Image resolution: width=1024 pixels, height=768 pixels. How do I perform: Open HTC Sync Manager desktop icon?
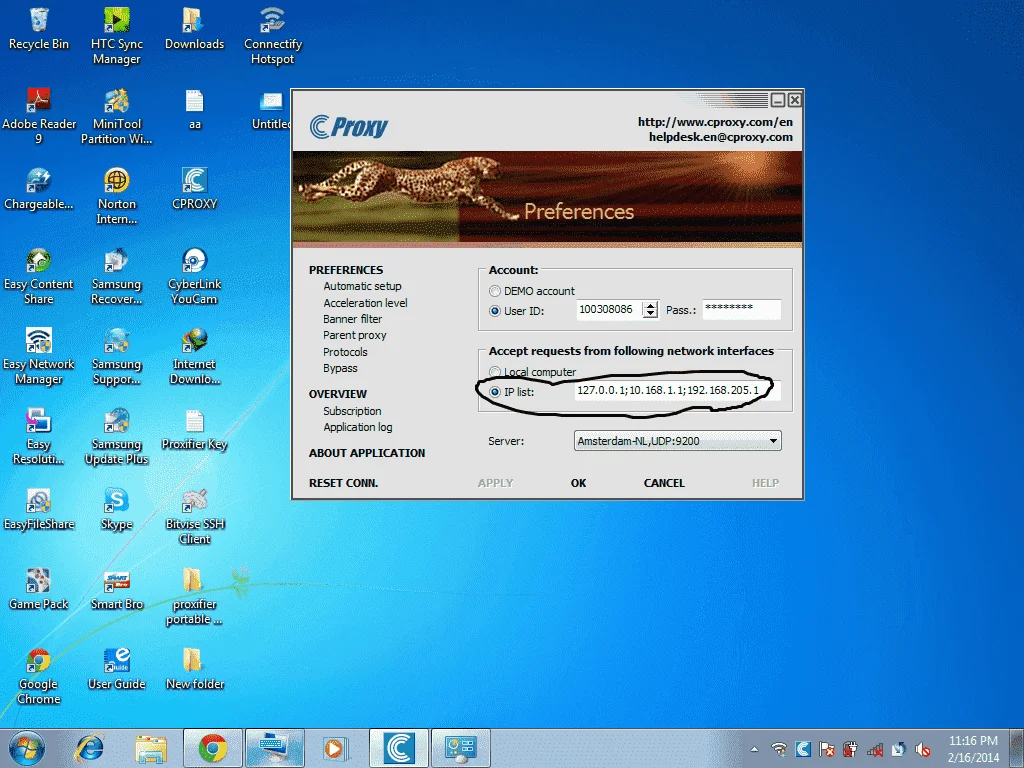click(x=116, y=36)
